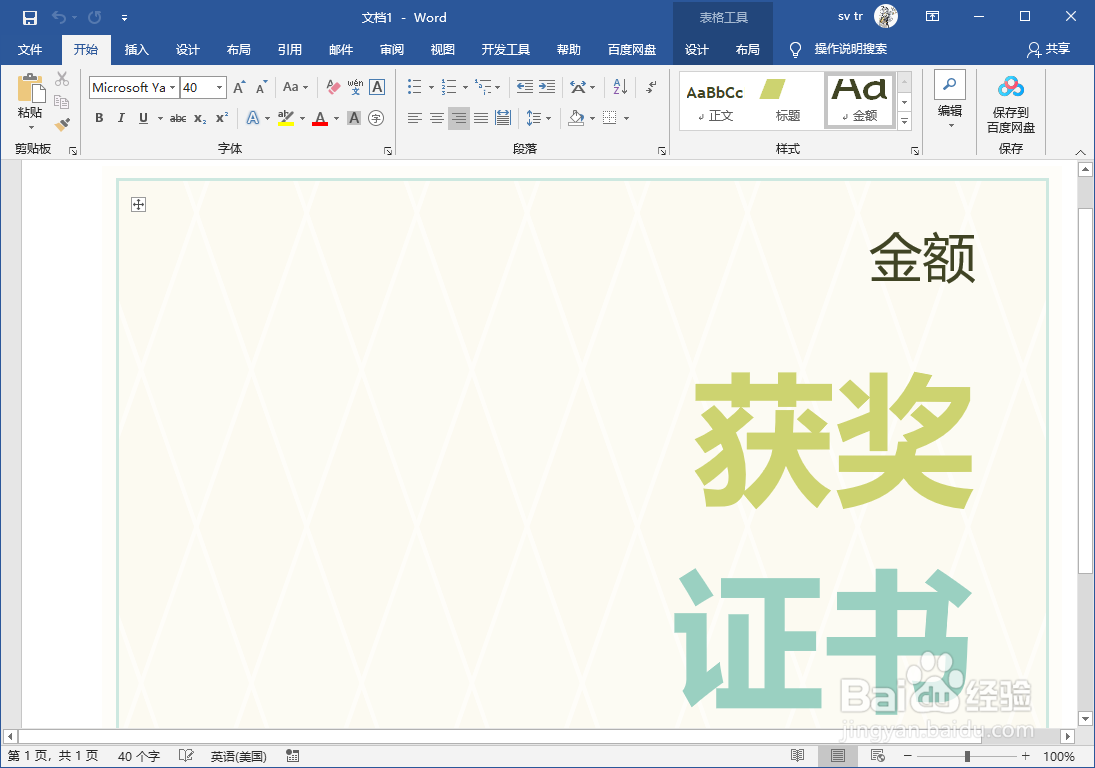This screenshot has width=1095, height=768.
Task: Toggle italic formatting
Action: point(121,118)
